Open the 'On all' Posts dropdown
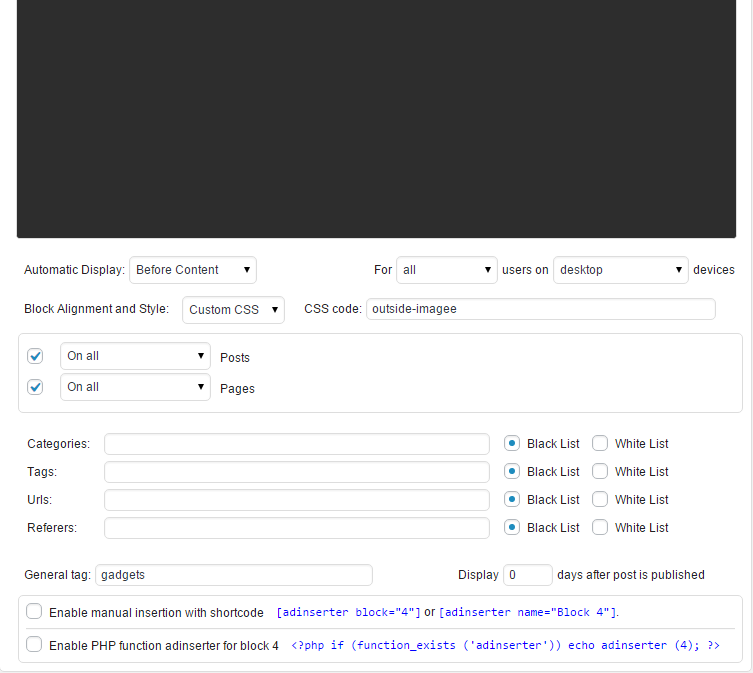Image resolution: width=753 pixels, height=673 pixels. click(135, 356)
